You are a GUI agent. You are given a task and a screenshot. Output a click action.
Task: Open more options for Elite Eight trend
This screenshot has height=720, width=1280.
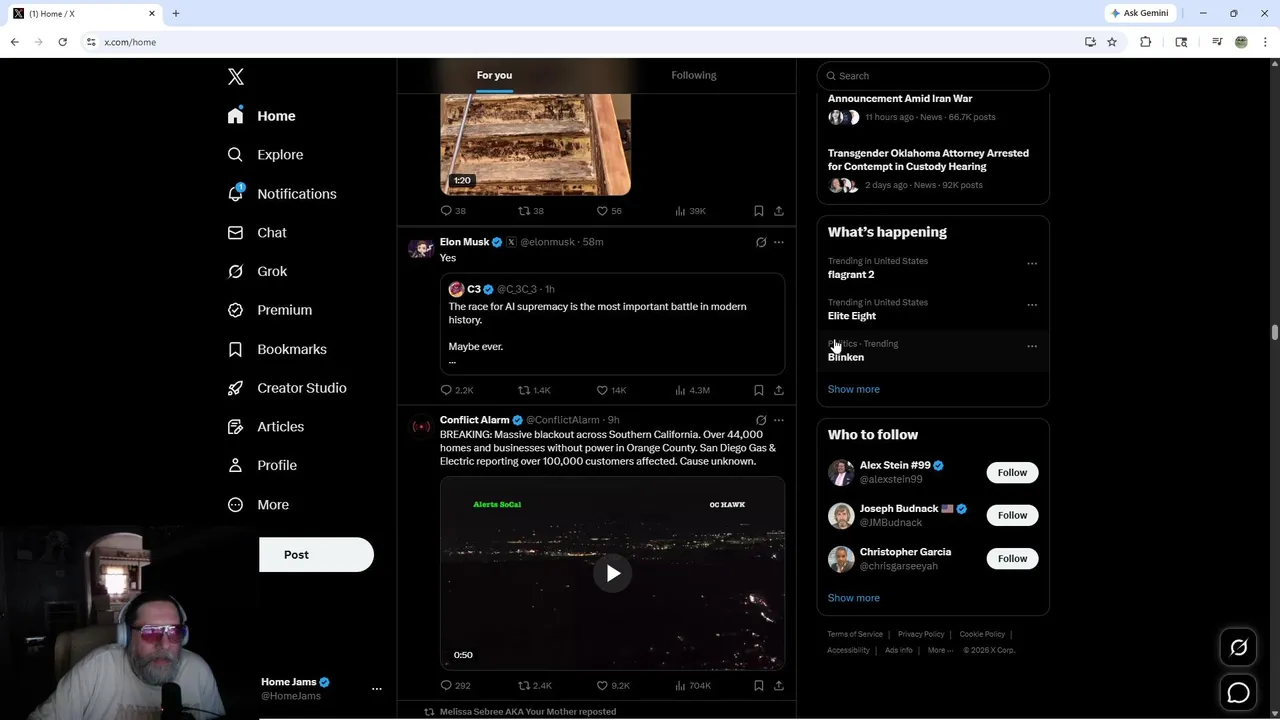[1032, 305]
